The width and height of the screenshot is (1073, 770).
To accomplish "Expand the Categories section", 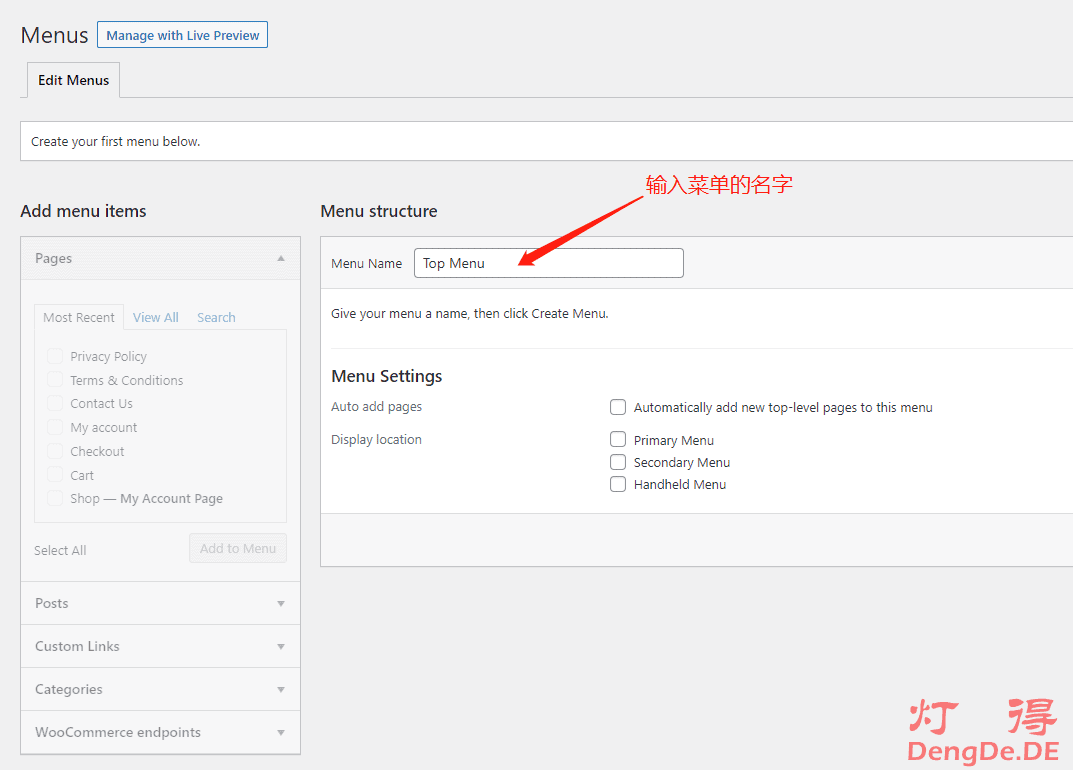I will 281,690.
